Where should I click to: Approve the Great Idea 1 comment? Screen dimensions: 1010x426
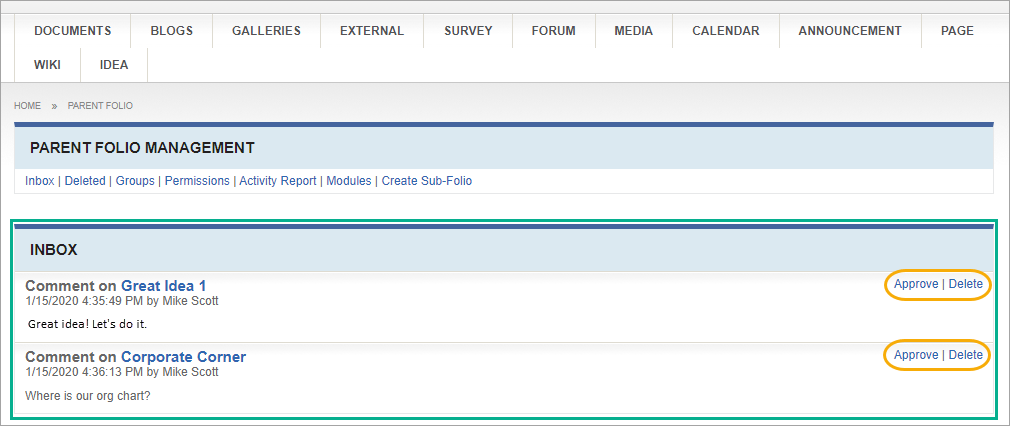(x=916, y=284)
